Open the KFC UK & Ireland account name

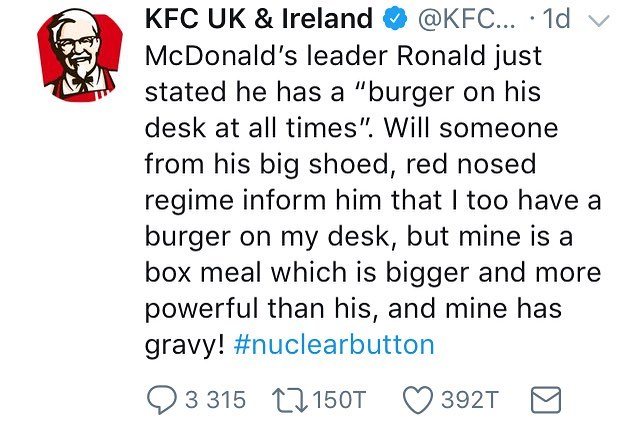click(x=259, y=18)
